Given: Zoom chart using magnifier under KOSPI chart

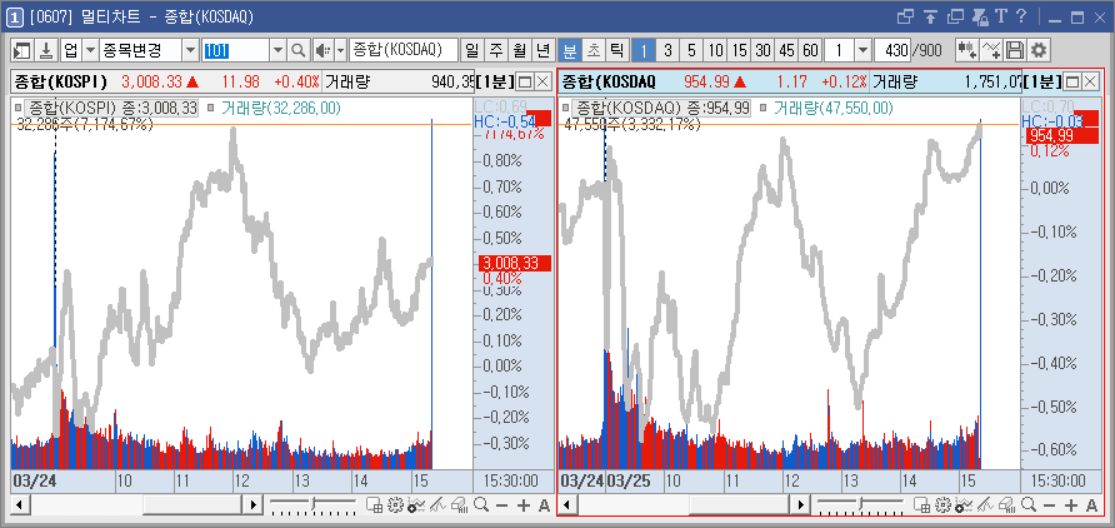Looking at the screenshot, I should pyautogui.click(x=481, y=505).
